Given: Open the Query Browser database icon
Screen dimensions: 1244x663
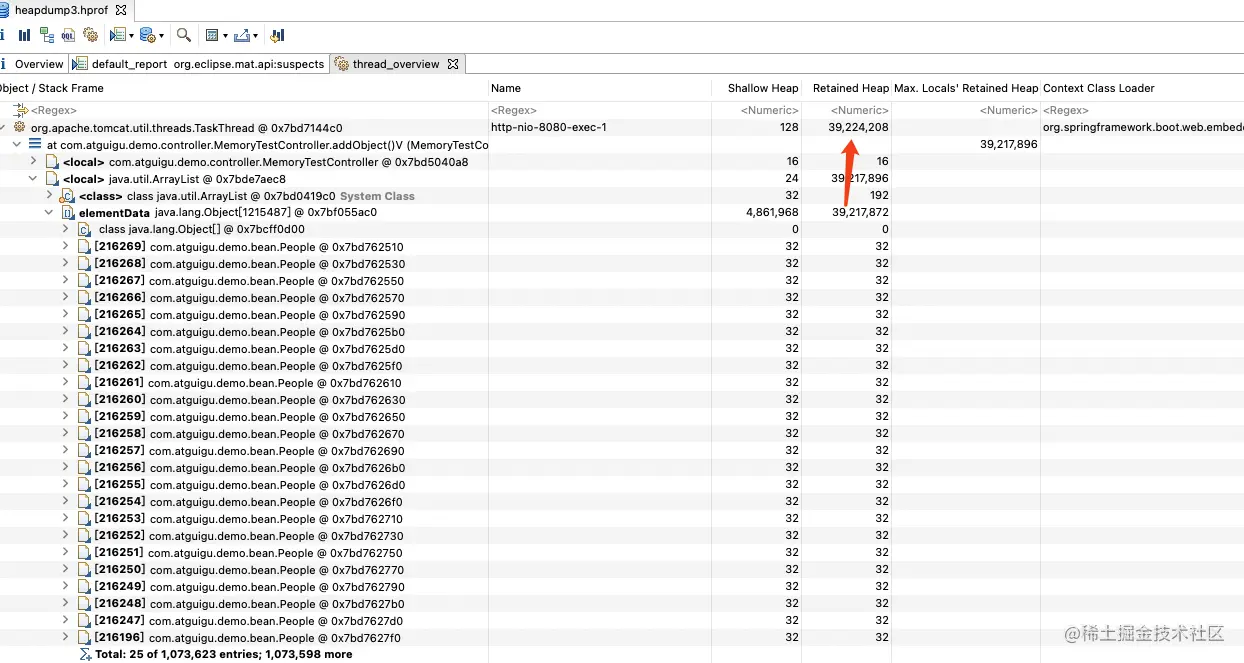Looking at the screenshot, I should pyautogui.click(x=147, y=35).
